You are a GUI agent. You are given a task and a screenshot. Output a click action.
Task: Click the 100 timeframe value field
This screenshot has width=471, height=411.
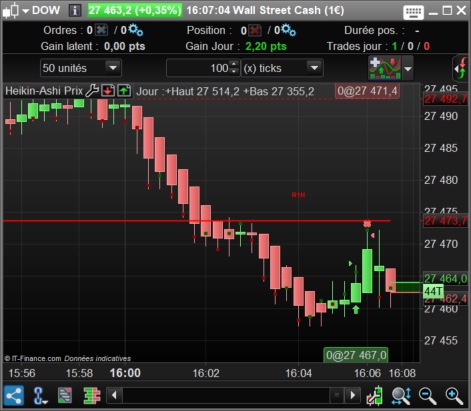tap(198, 68)
